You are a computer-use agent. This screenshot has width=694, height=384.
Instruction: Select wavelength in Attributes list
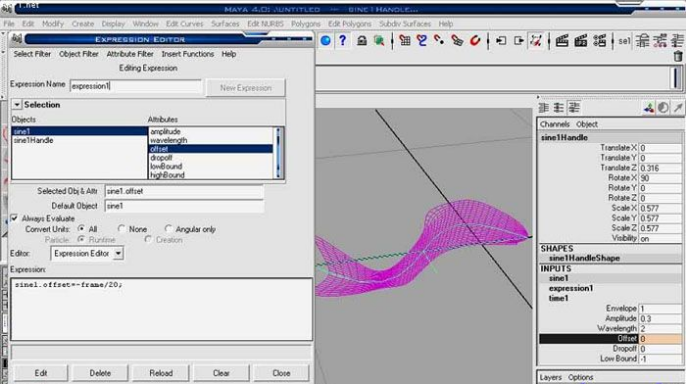[169, 140]
